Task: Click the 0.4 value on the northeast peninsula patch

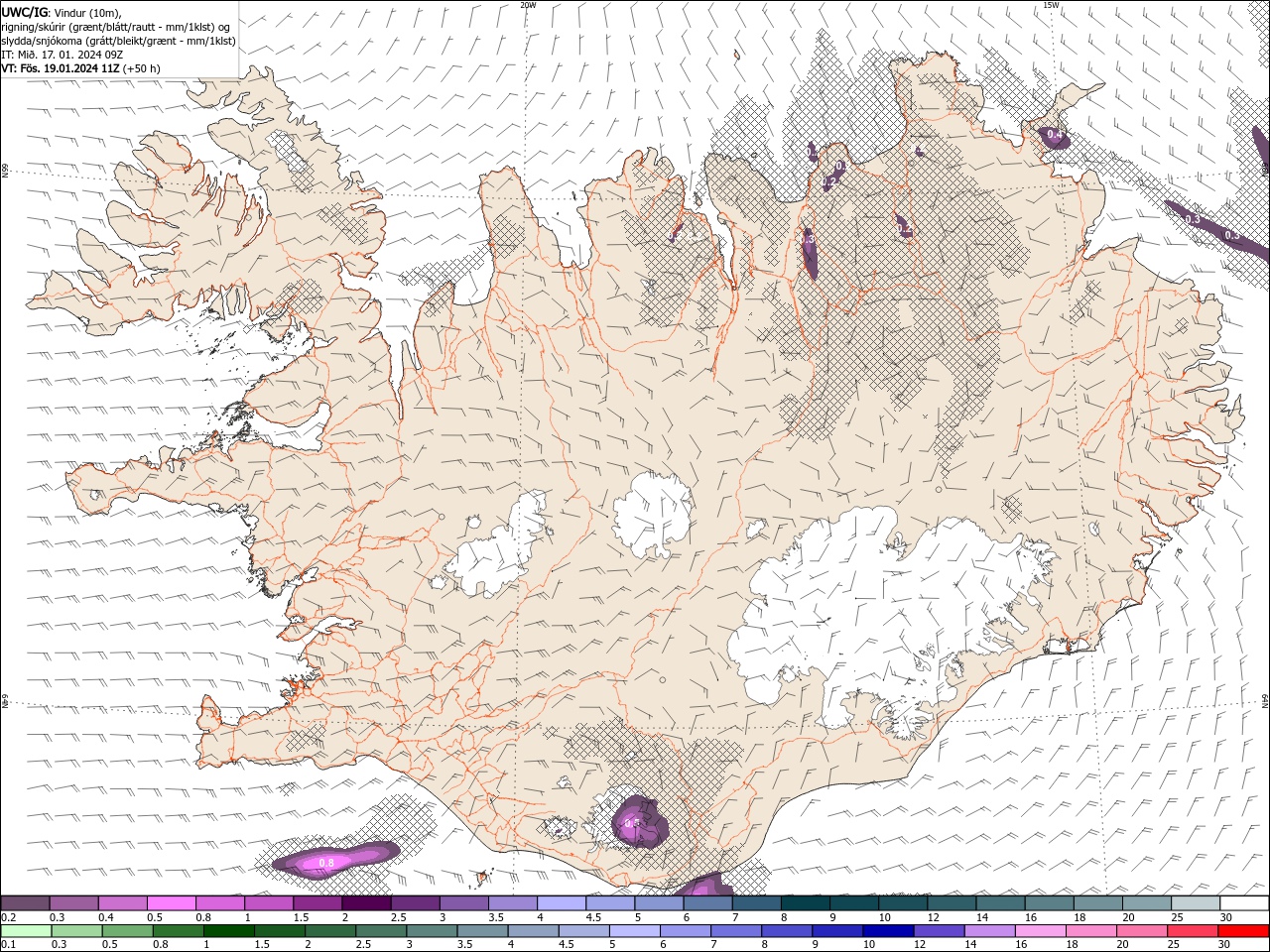Action: tap(1054, 135)
